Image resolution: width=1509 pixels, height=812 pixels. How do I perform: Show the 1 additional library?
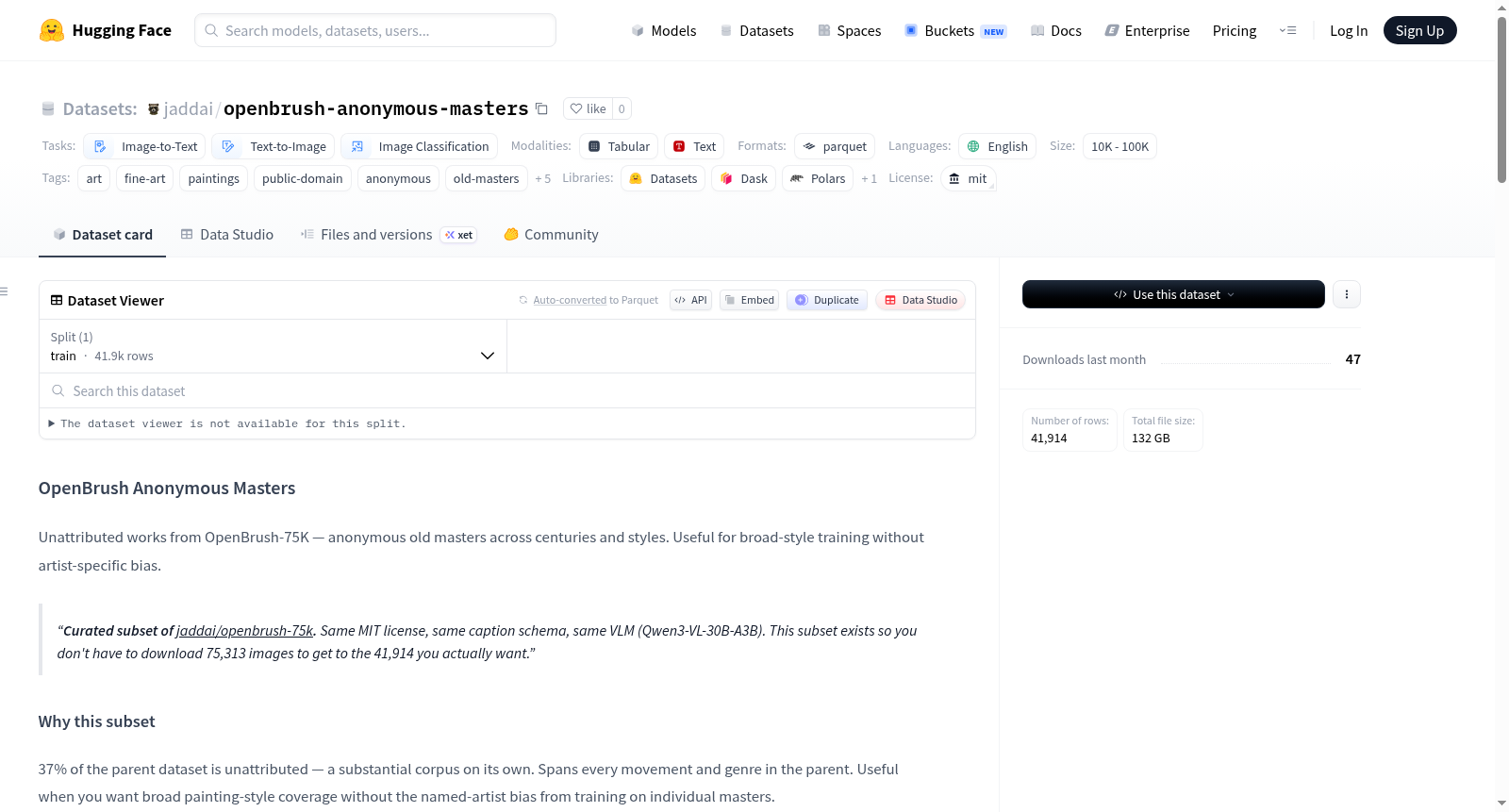869,178
